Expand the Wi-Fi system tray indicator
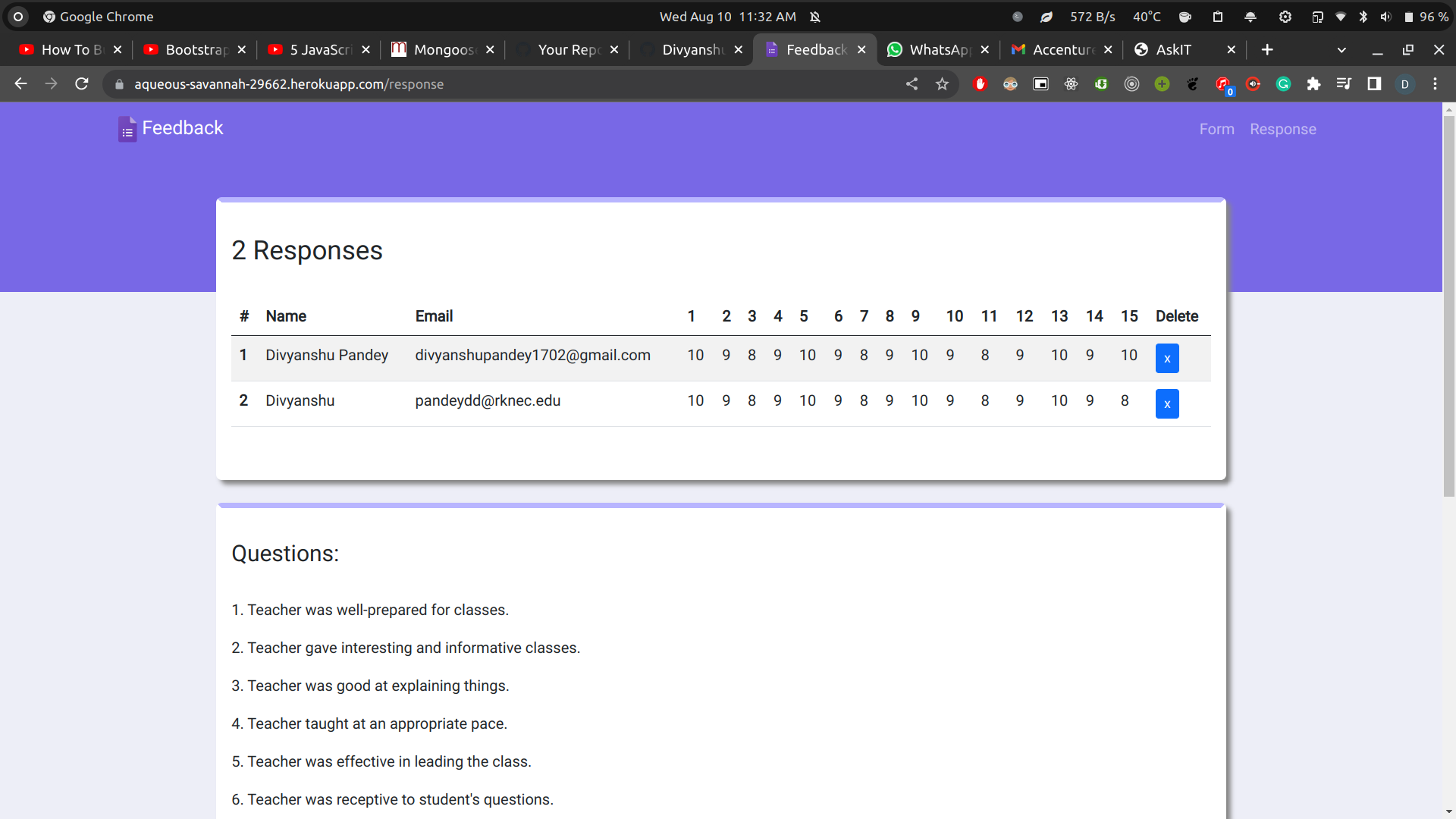The image size is (1456, 819). point(1341,16)
